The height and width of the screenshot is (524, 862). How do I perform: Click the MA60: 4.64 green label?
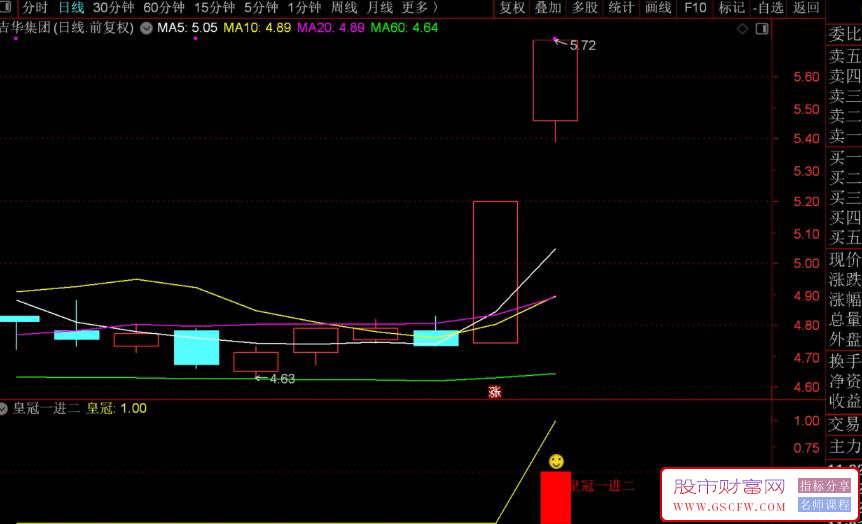point(404,27)
